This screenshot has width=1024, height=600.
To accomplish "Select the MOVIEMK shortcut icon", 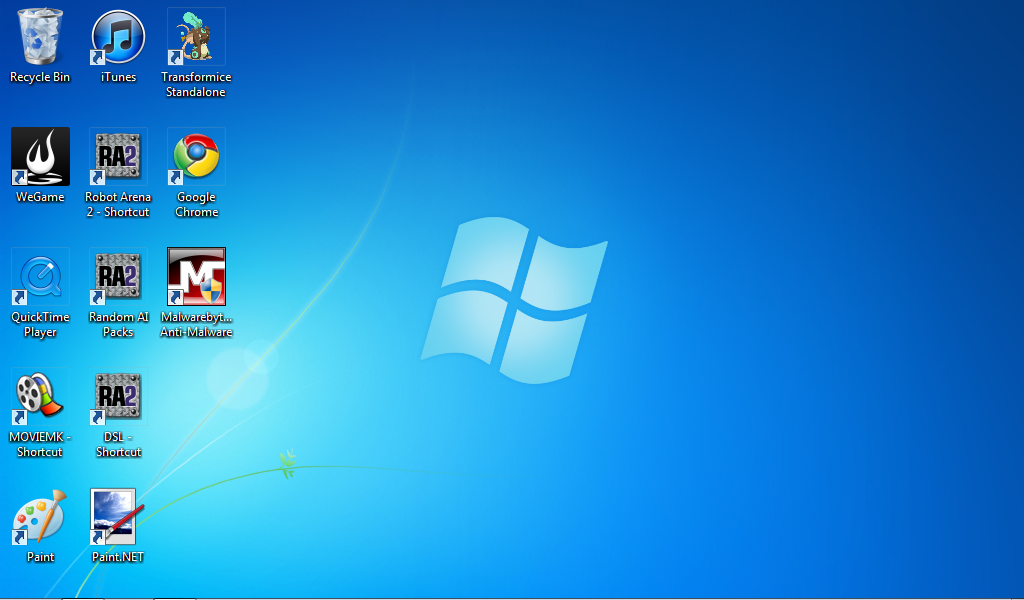I will (x=40, y=397).
